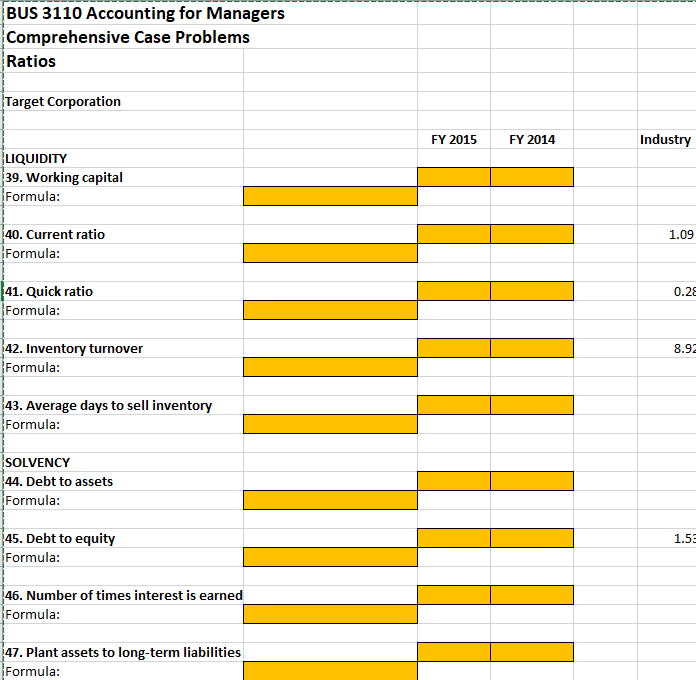Select the 'Industry' header cell
696x680 pixels.
(x=666, y=139)
